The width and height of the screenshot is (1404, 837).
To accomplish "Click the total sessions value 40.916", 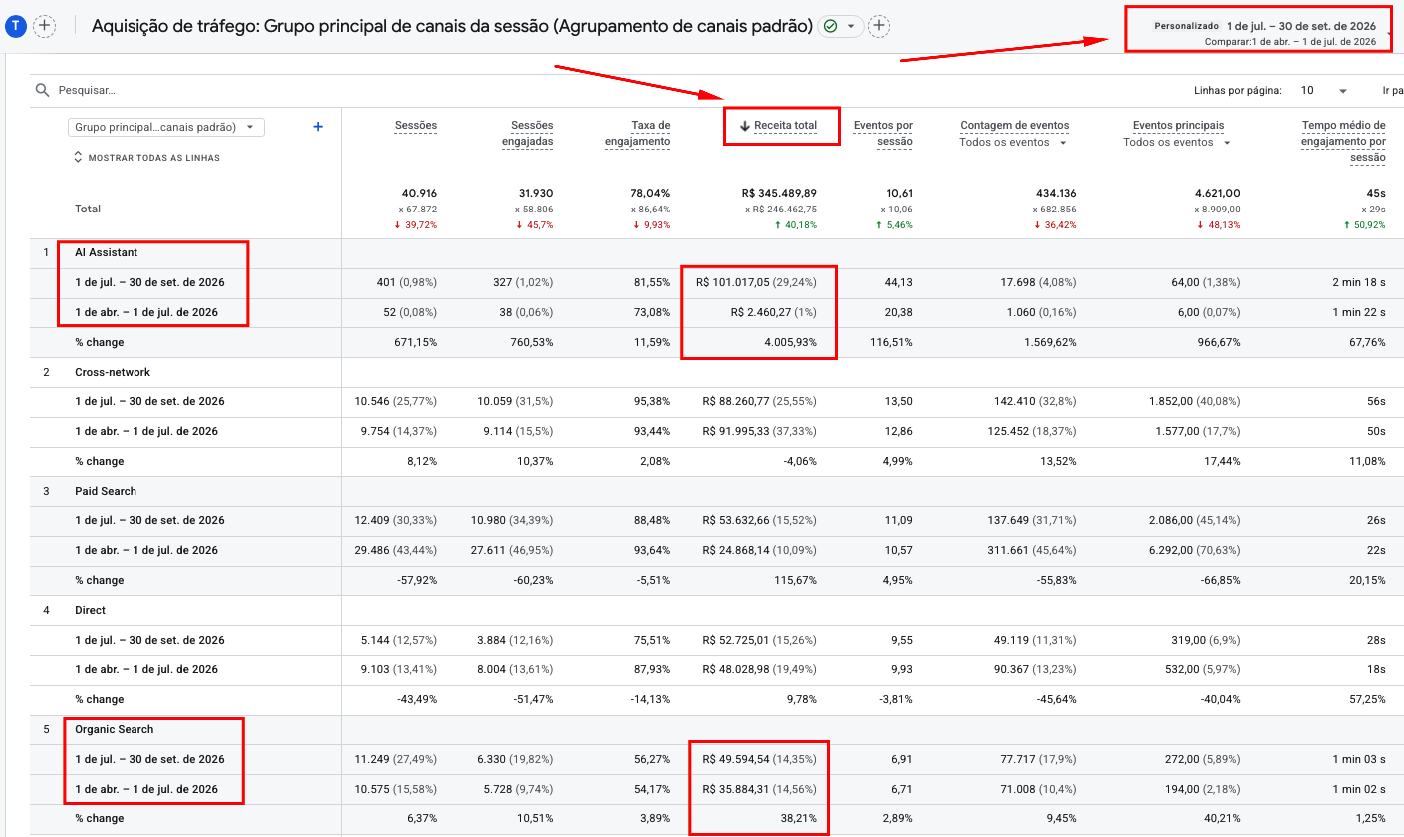I will point(419,193).
